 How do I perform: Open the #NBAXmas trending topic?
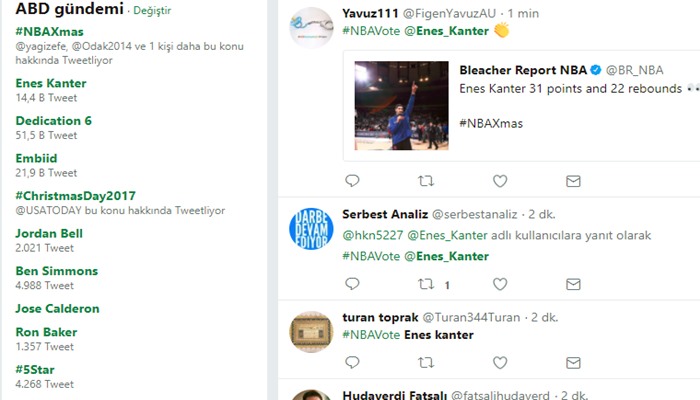tap(49, 31)
